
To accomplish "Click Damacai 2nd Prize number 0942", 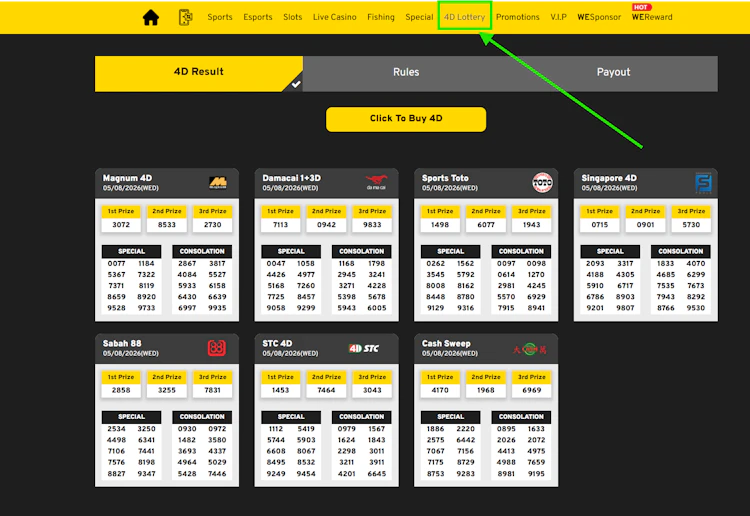I will (326, 225).
